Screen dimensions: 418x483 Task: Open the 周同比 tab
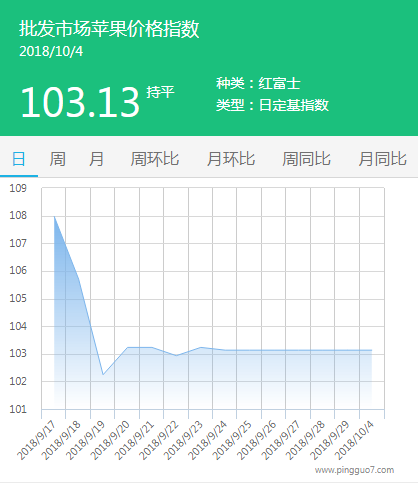(x=307, y=159)
